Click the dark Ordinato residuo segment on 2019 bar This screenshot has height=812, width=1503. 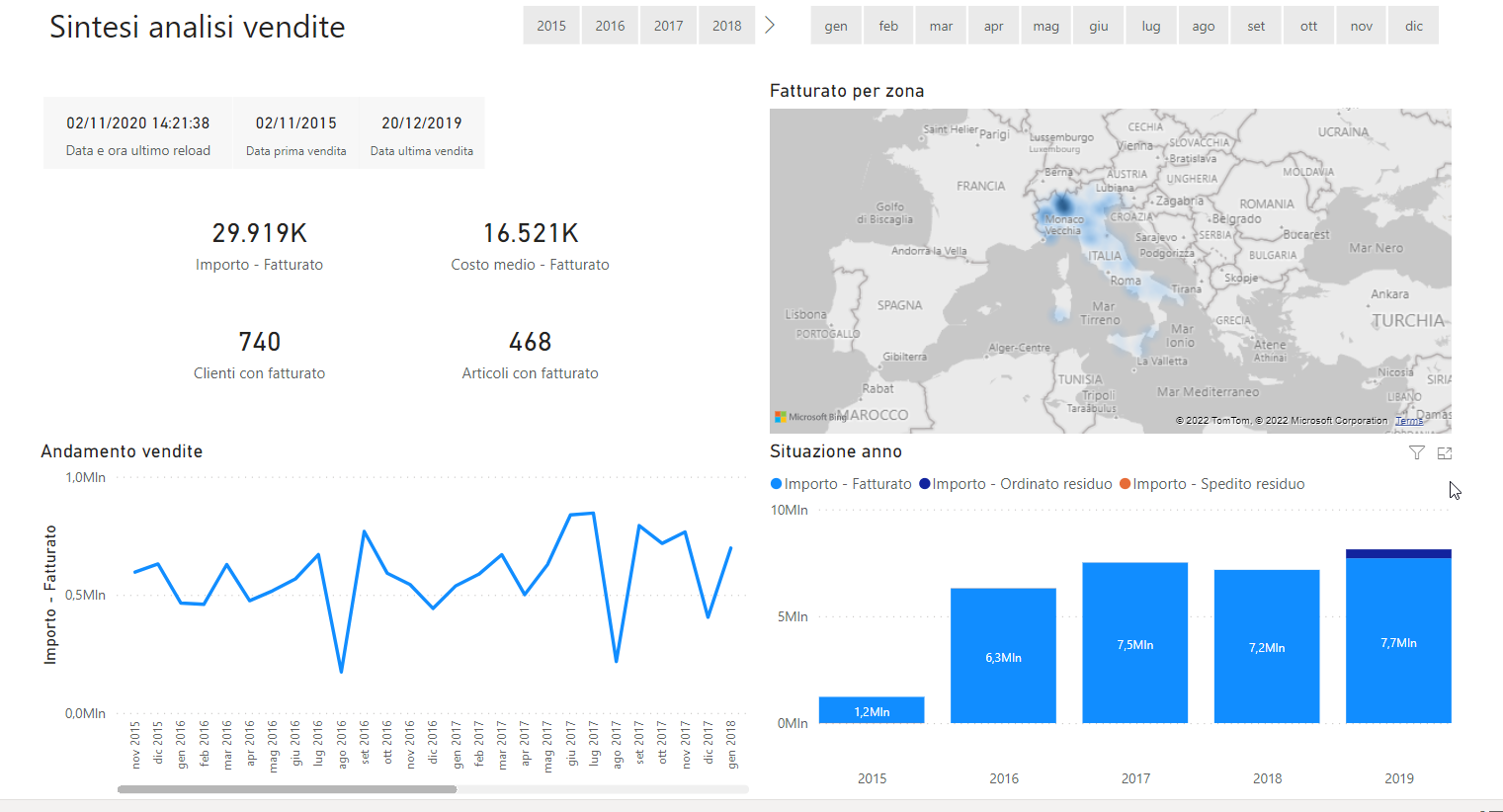(1398, 554)
